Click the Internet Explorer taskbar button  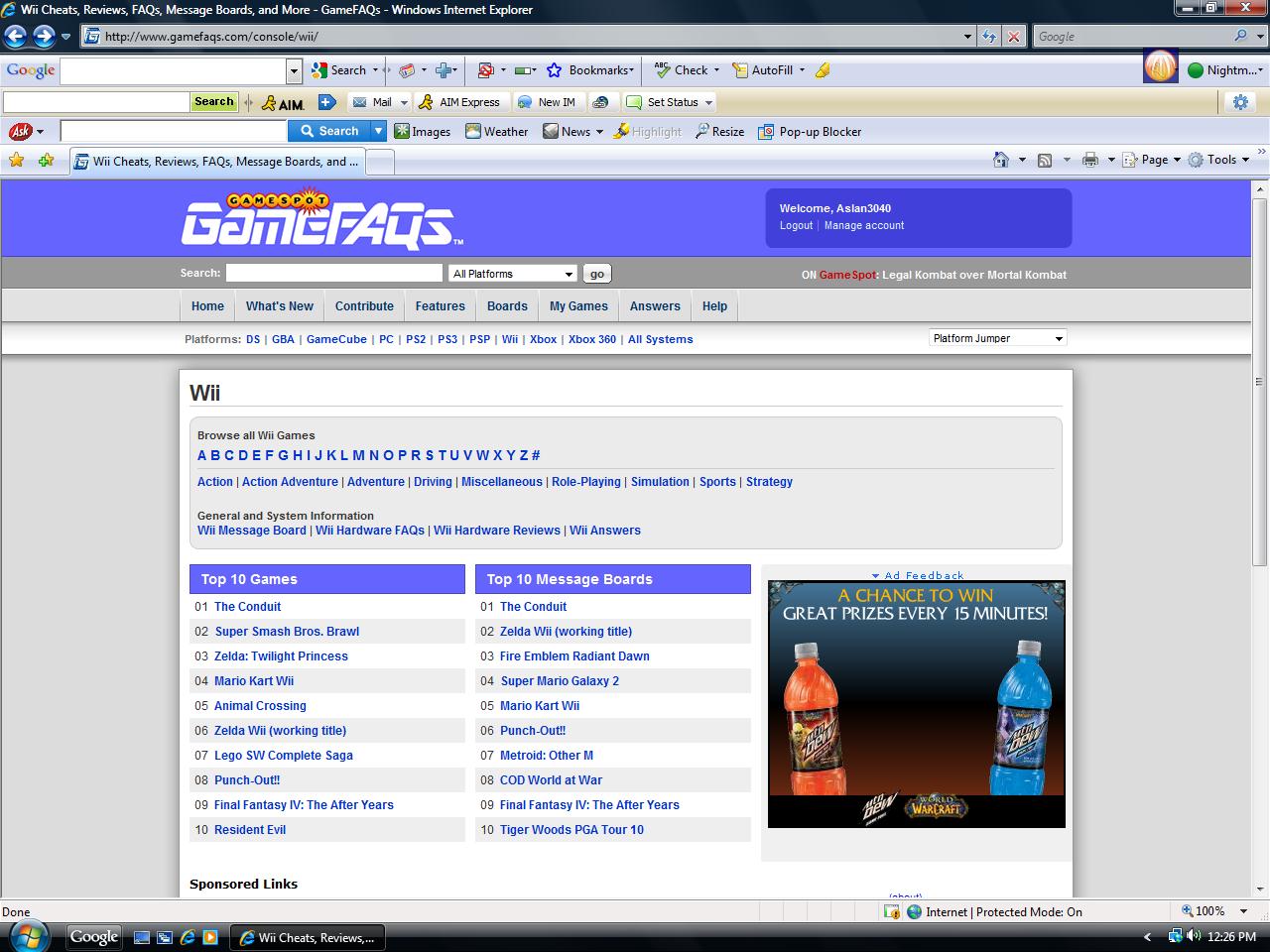[x=308, y=937]
